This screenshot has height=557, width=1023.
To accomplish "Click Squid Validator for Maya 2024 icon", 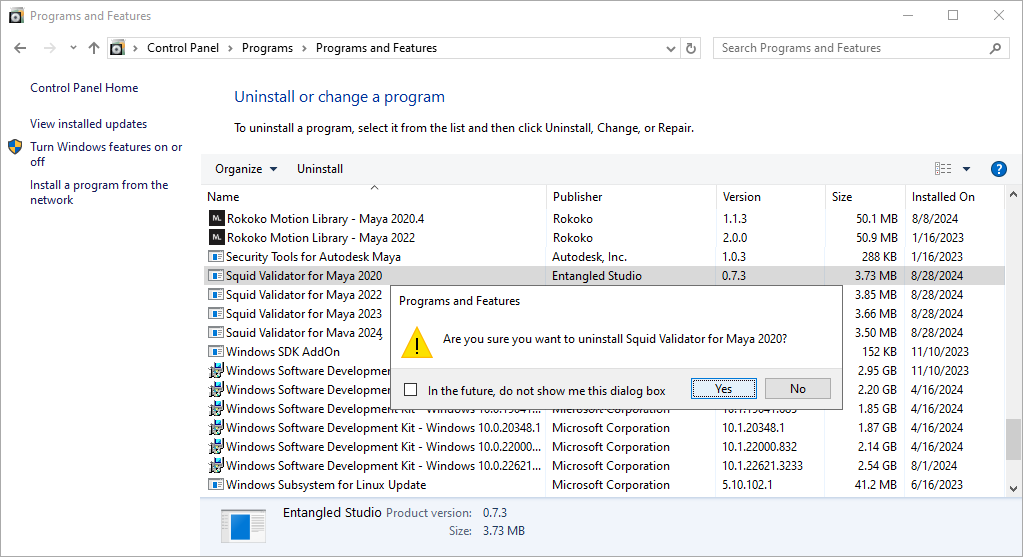I will (x=216, y=333).
